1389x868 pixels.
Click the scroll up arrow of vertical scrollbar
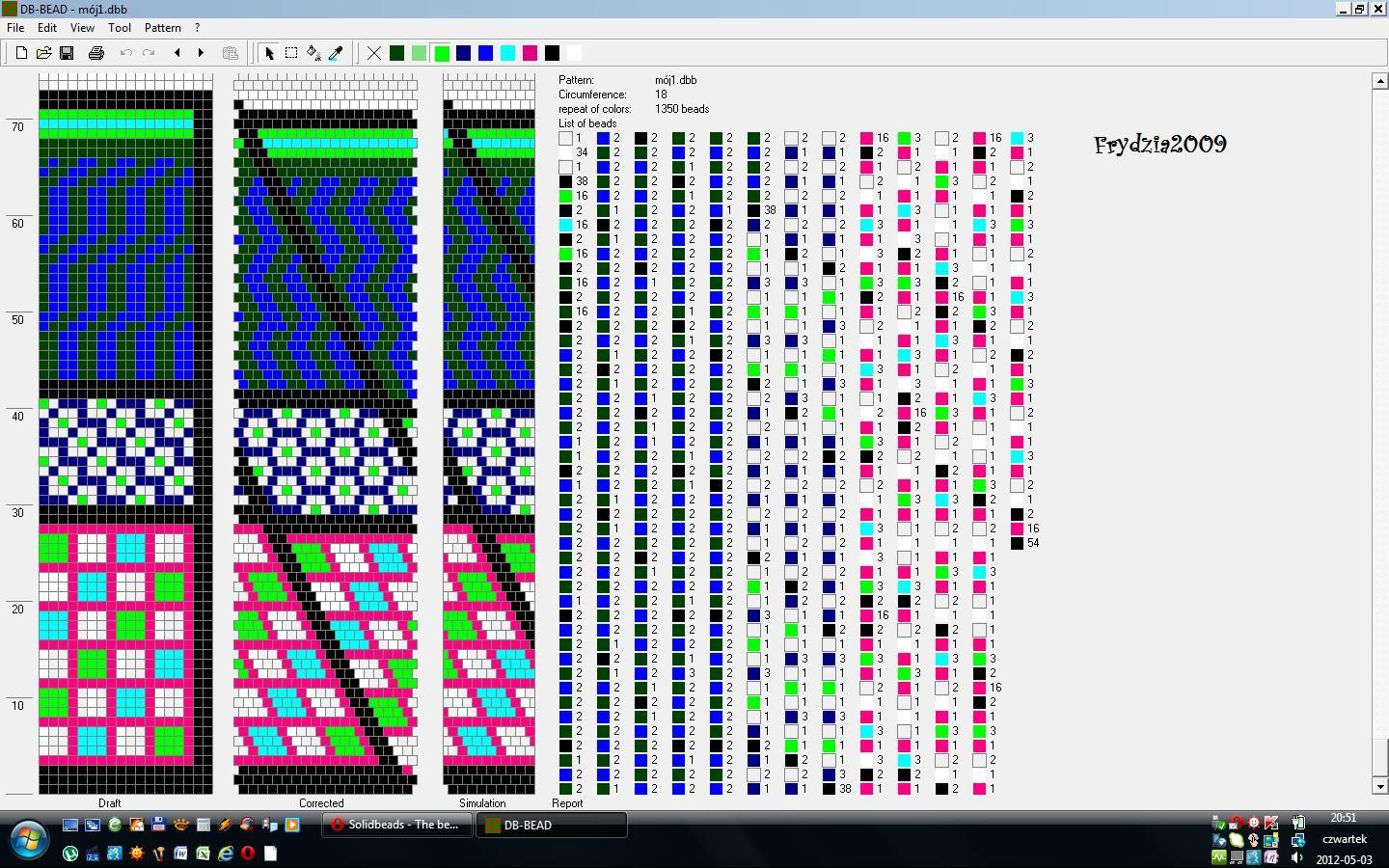pyautogui.click(x=1380, y=82)
